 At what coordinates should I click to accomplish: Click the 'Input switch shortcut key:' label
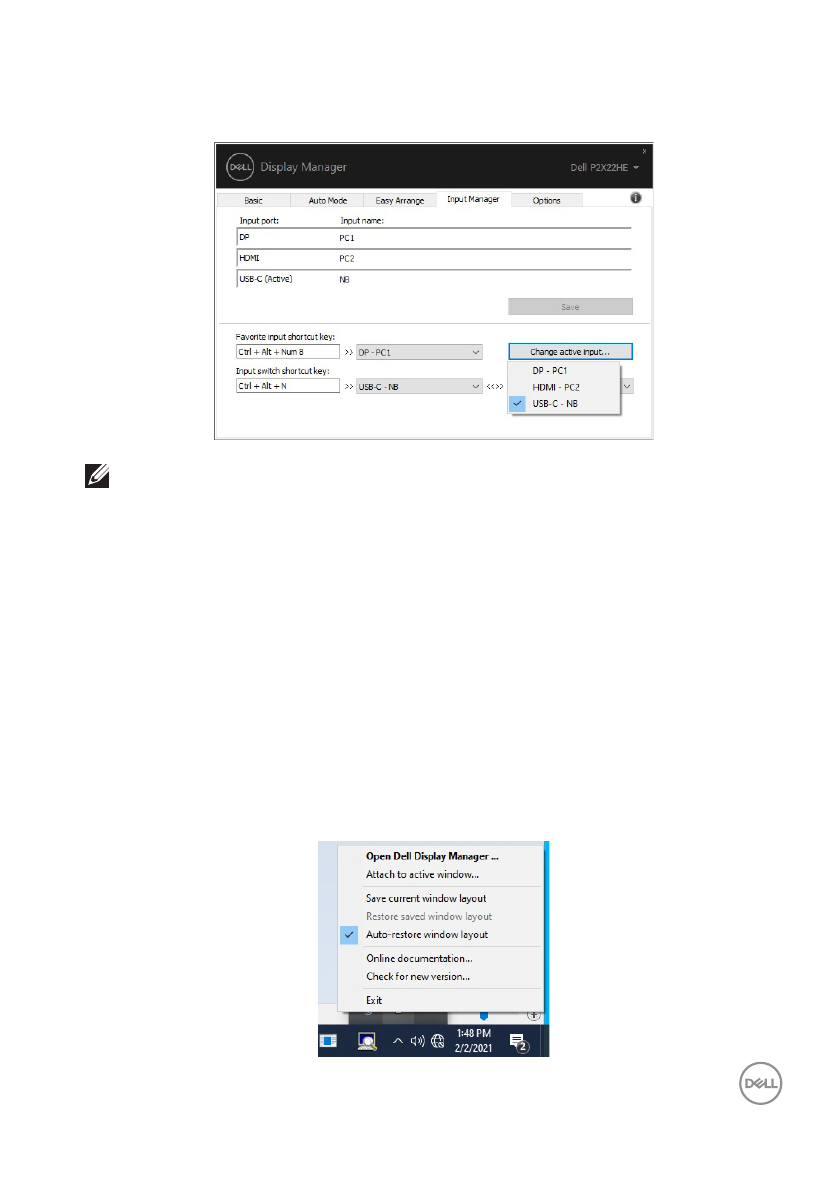point(282,371)
